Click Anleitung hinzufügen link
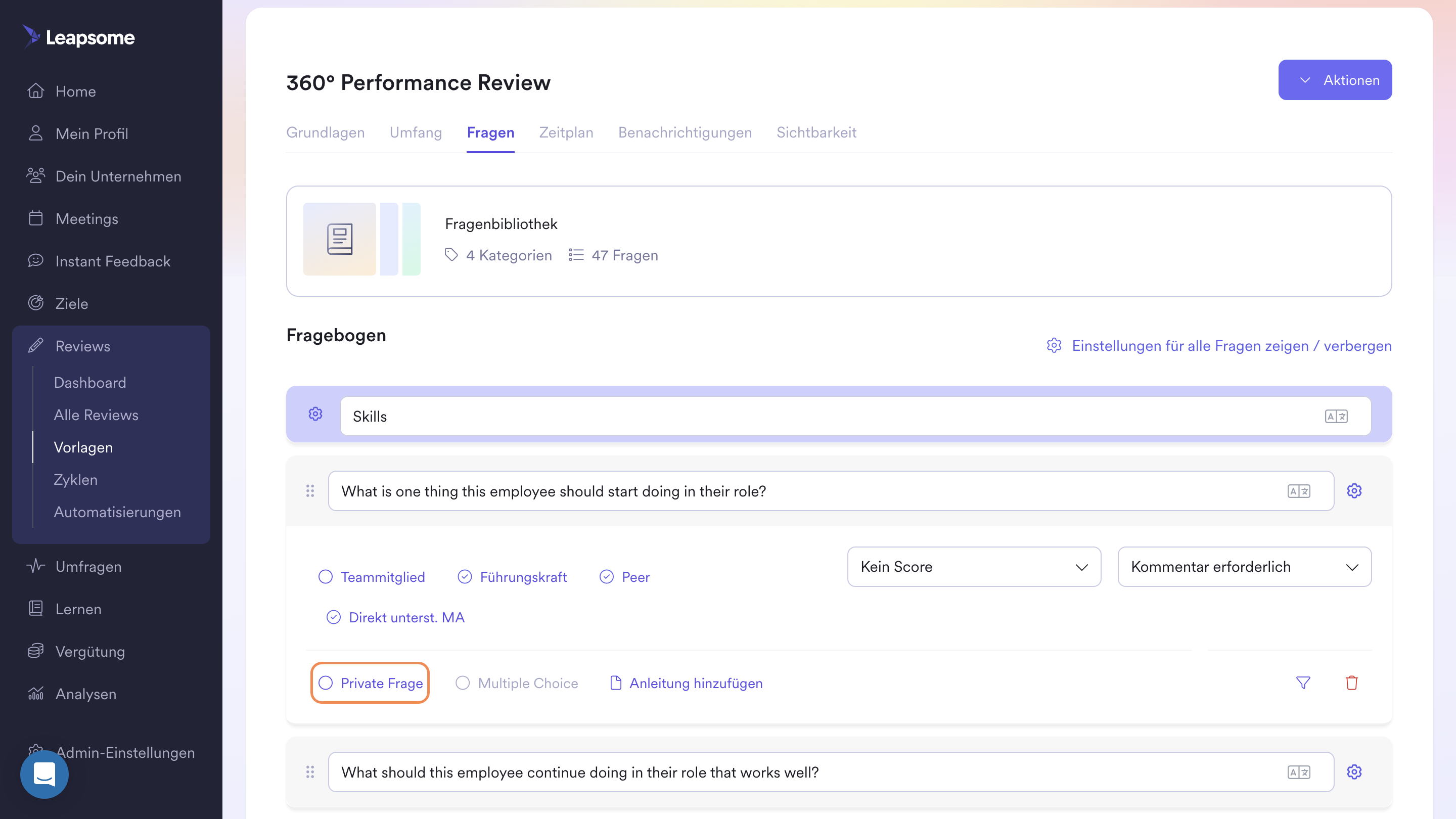This screenshot has width=1456, height=819. coord(686,683)
